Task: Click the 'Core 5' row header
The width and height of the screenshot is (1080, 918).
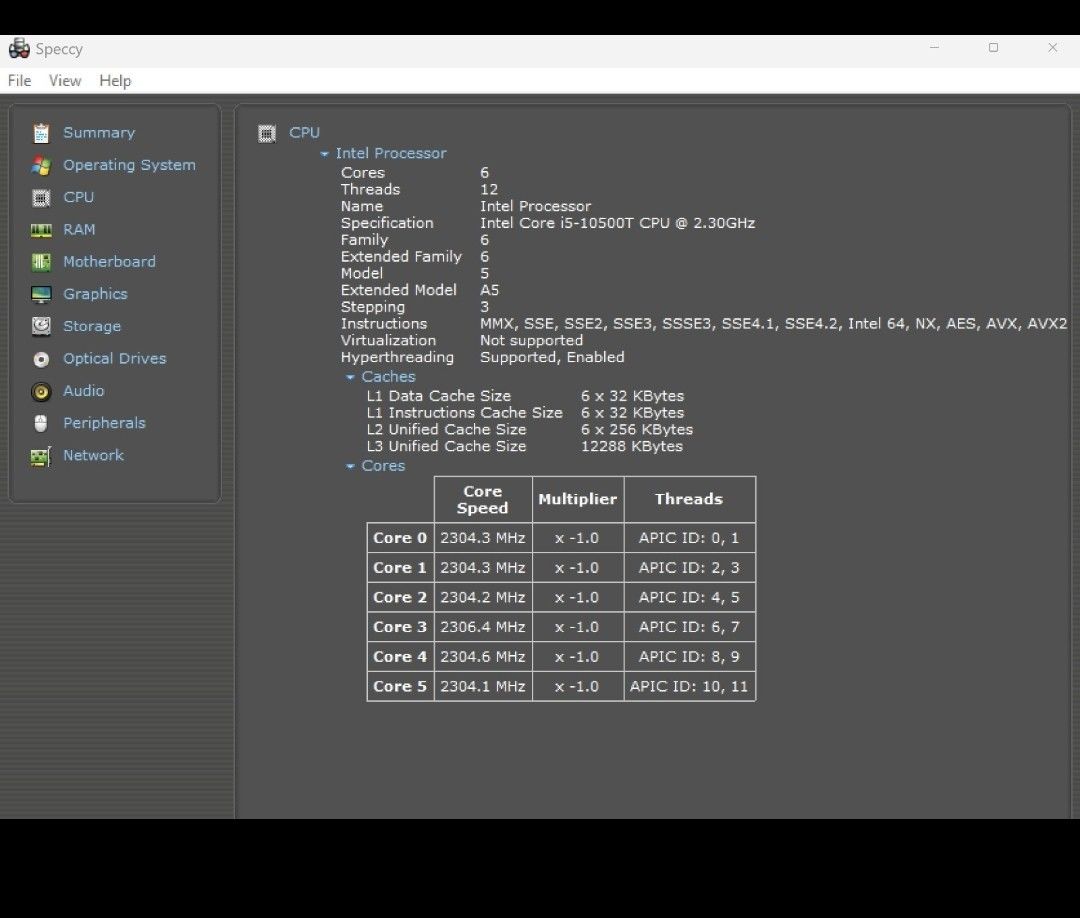Action: [x=400, y=687]
